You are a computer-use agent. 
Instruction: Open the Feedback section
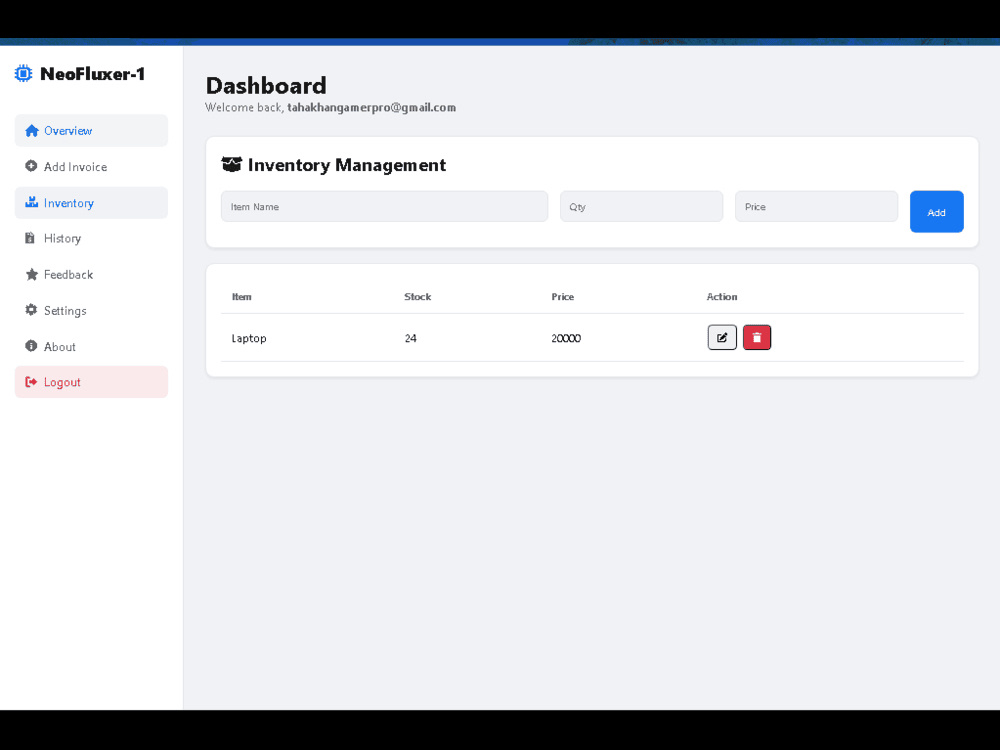pyautogui.click(x=91, y=274)
